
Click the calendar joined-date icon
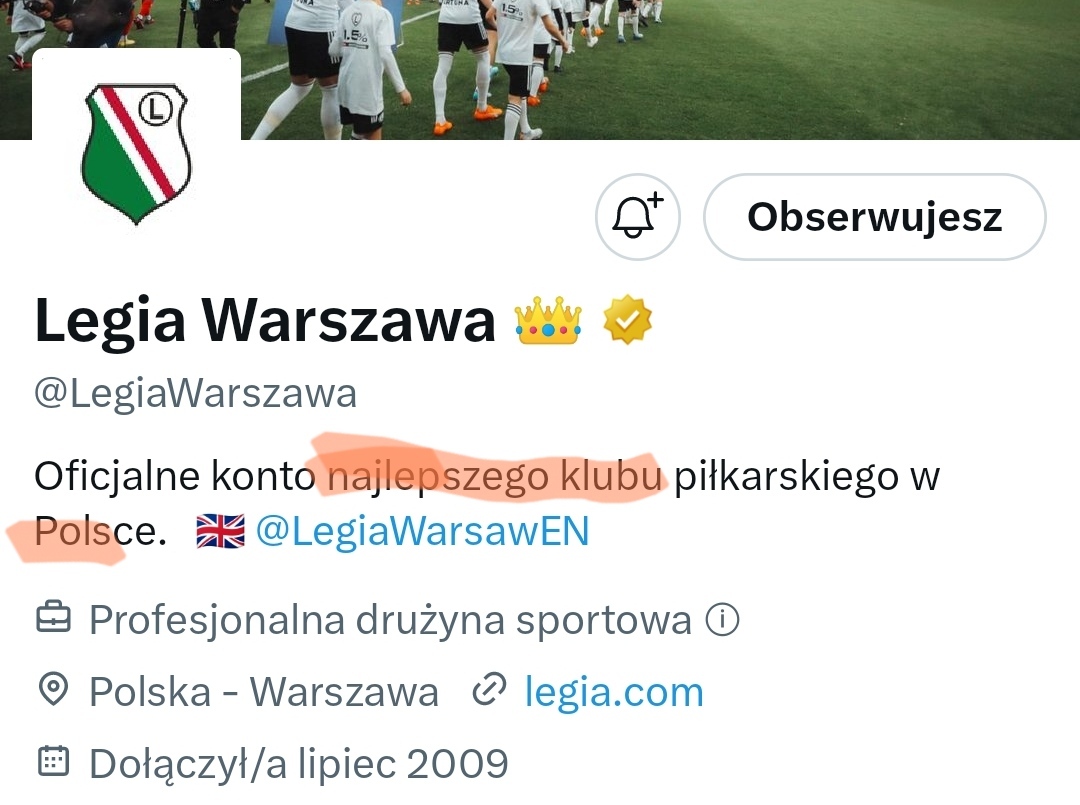[x=53, y=761]
